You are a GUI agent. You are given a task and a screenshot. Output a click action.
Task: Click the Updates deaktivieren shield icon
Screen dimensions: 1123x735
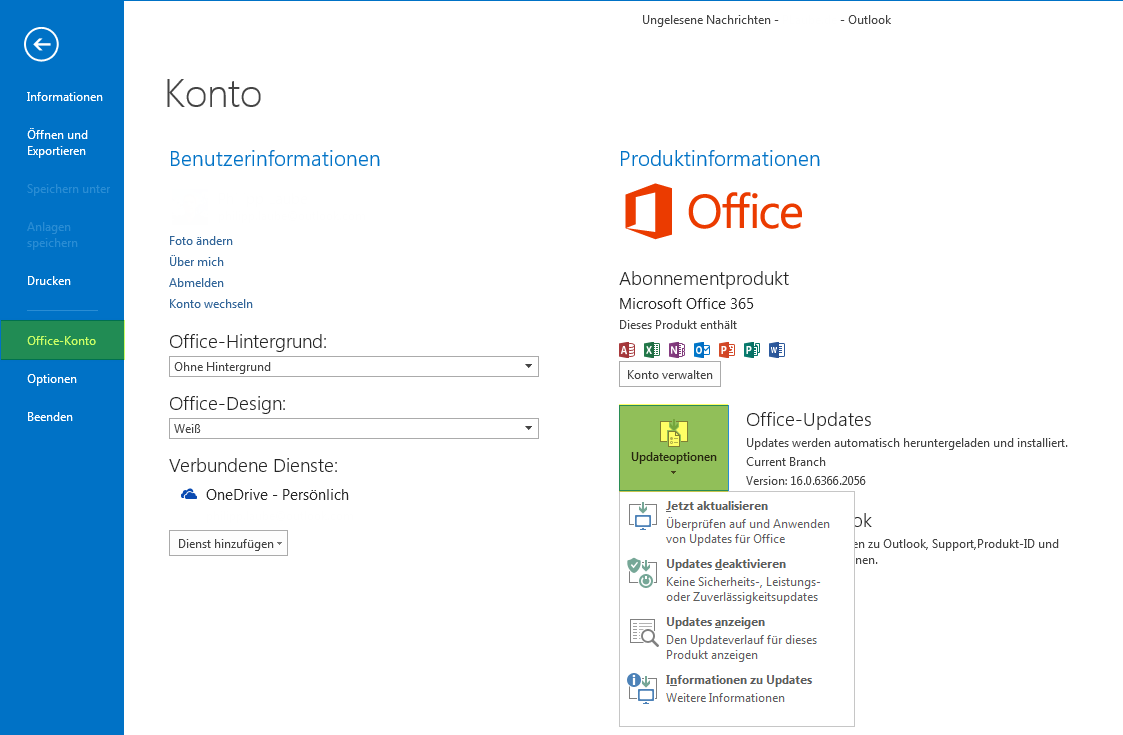pos(642,573)
